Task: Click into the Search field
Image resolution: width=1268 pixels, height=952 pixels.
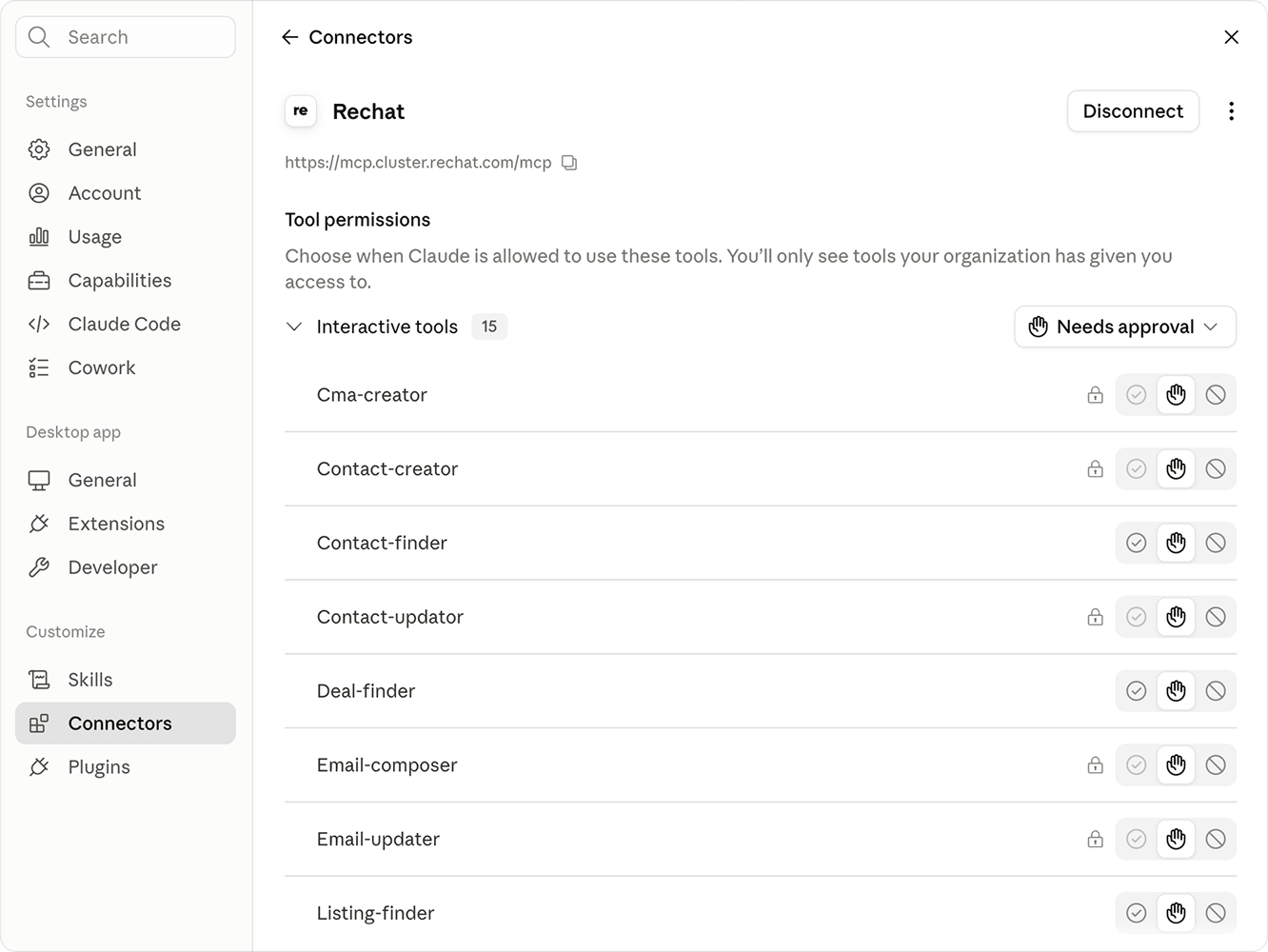Action: 126,37
